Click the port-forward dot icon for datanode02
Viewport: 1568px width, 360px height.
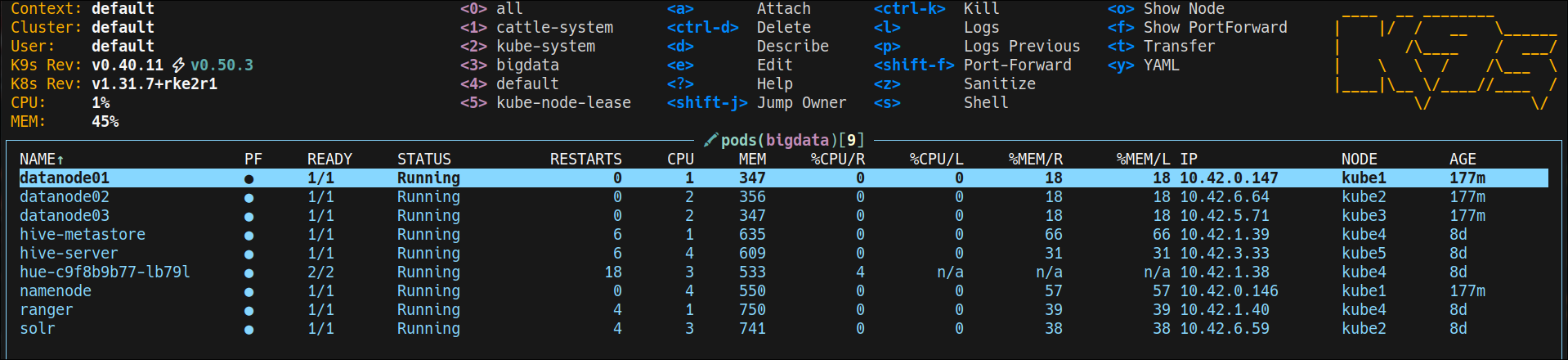(249, 197)
